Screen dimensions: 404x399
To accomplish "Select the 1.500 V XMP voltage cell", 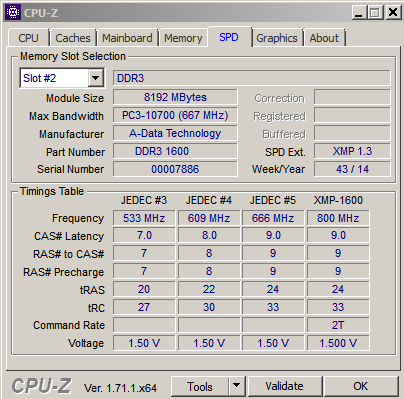I will tap(338, 343).
